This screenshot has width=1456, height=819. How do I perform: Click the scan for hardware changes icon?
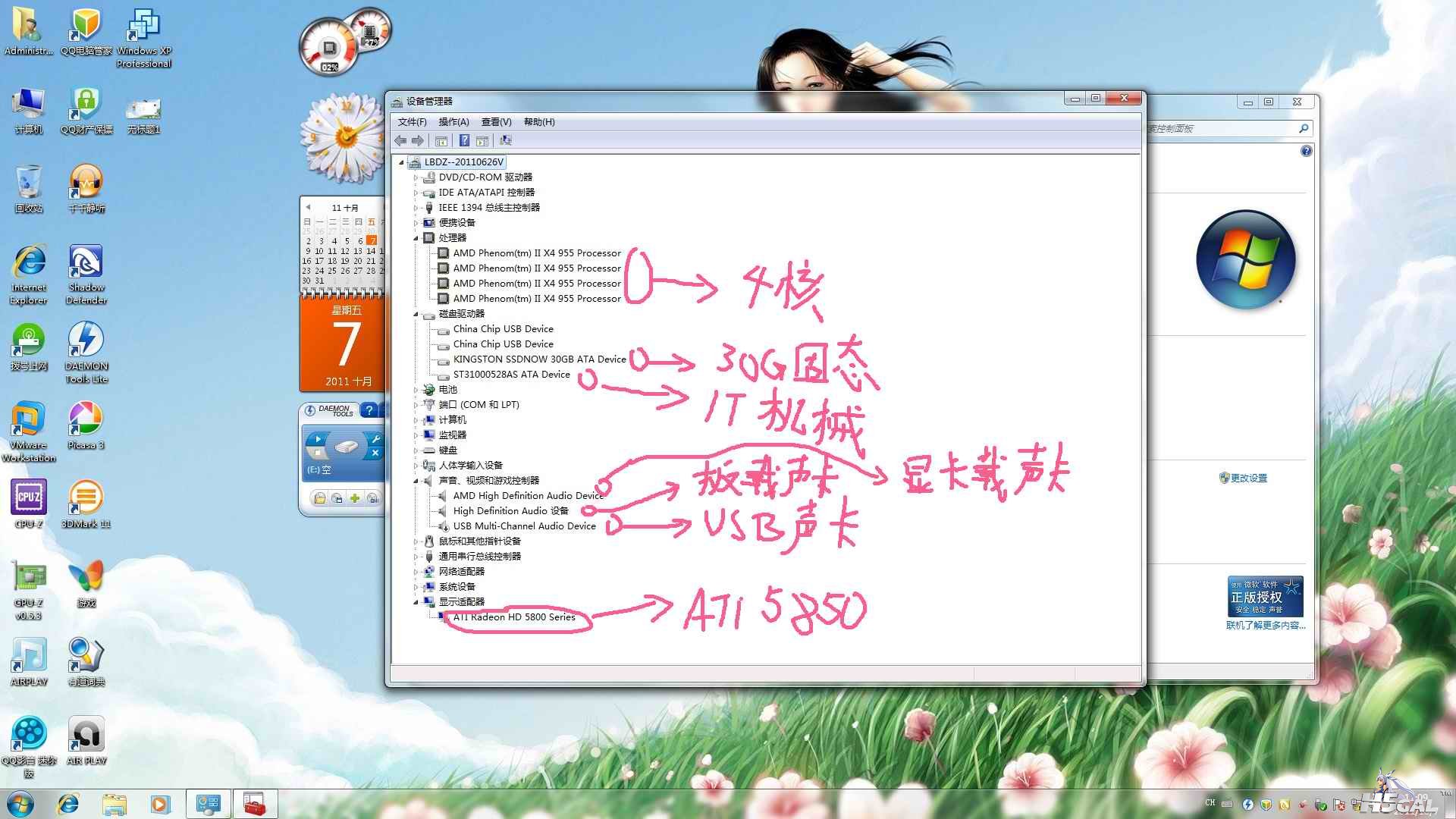(x=506, y=141)
